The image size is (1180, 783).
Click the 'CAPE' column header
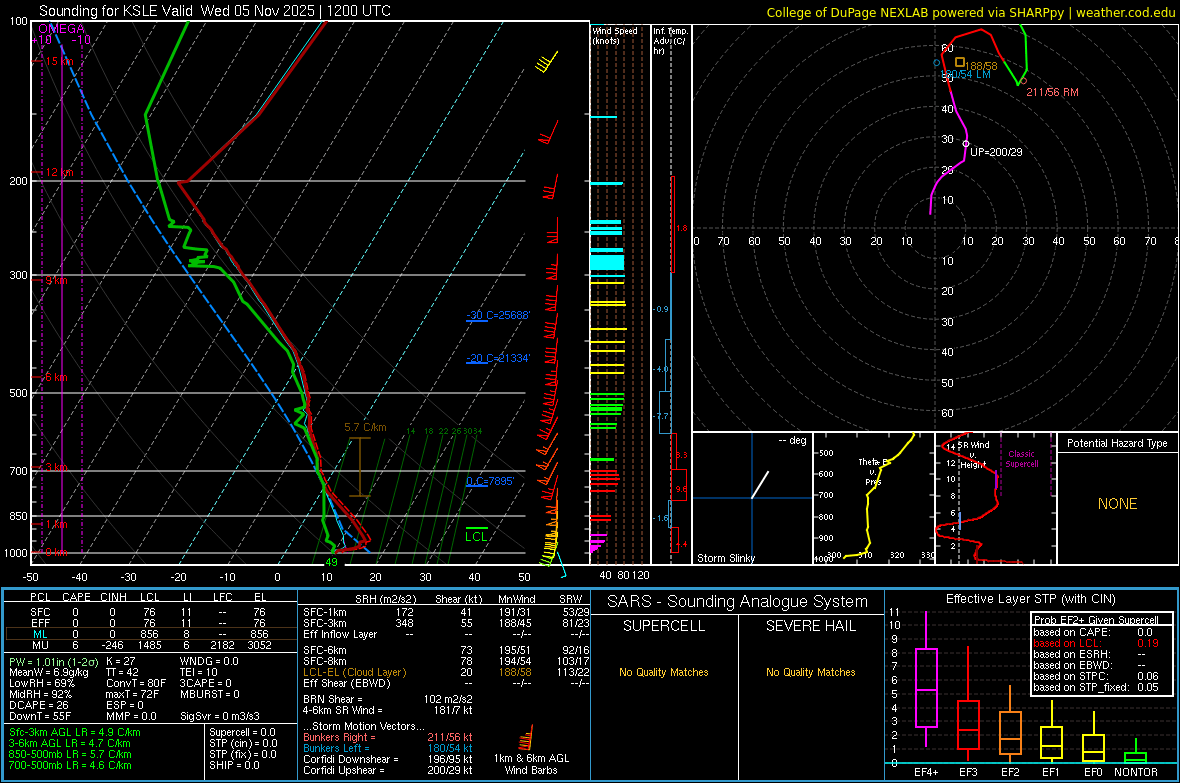click(x=76, y=597)
